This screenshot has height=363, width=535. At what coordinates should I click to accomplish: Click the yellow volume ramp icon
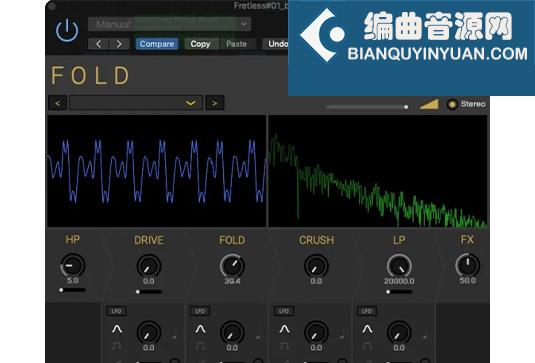[429, 104]
